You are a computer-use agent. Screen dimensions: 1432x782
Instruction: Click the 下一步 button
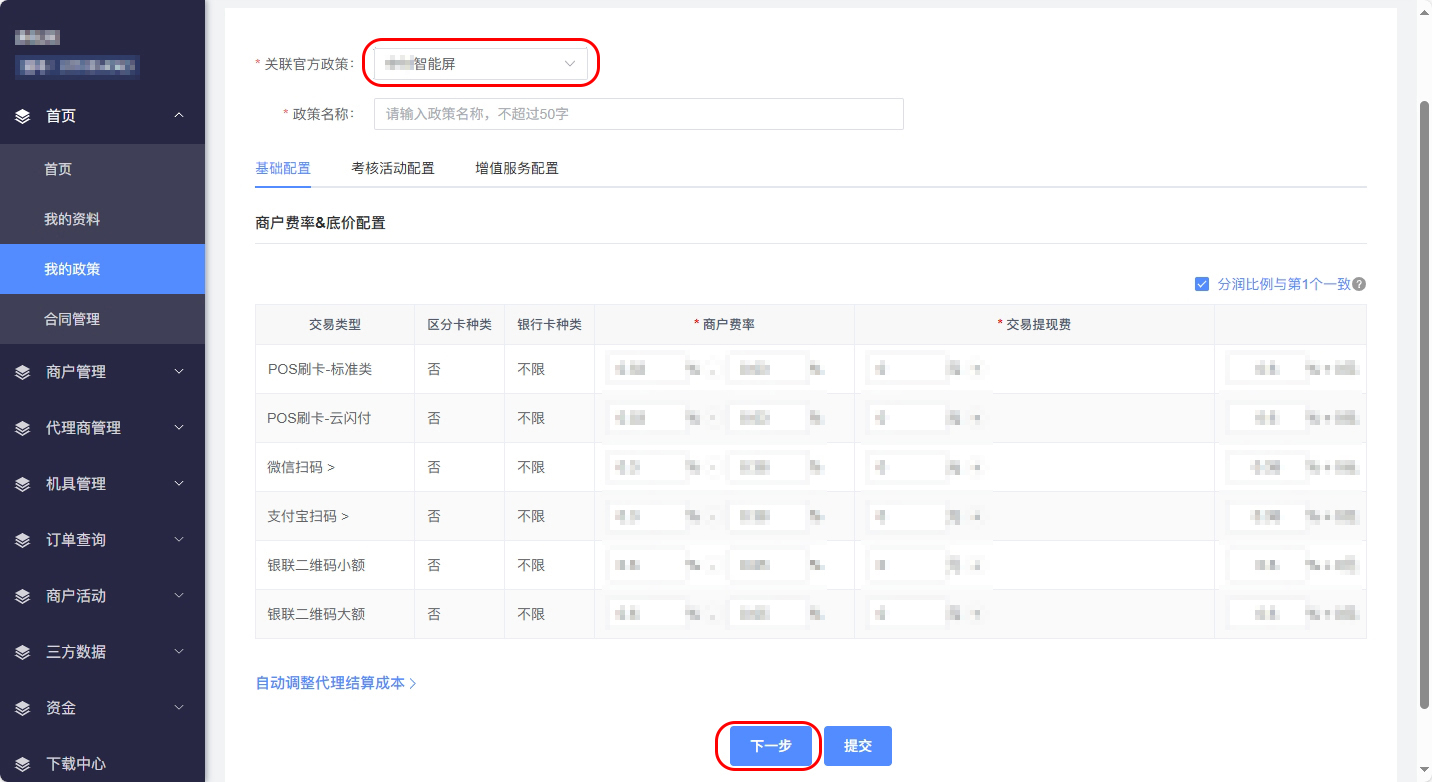point(770,746)
